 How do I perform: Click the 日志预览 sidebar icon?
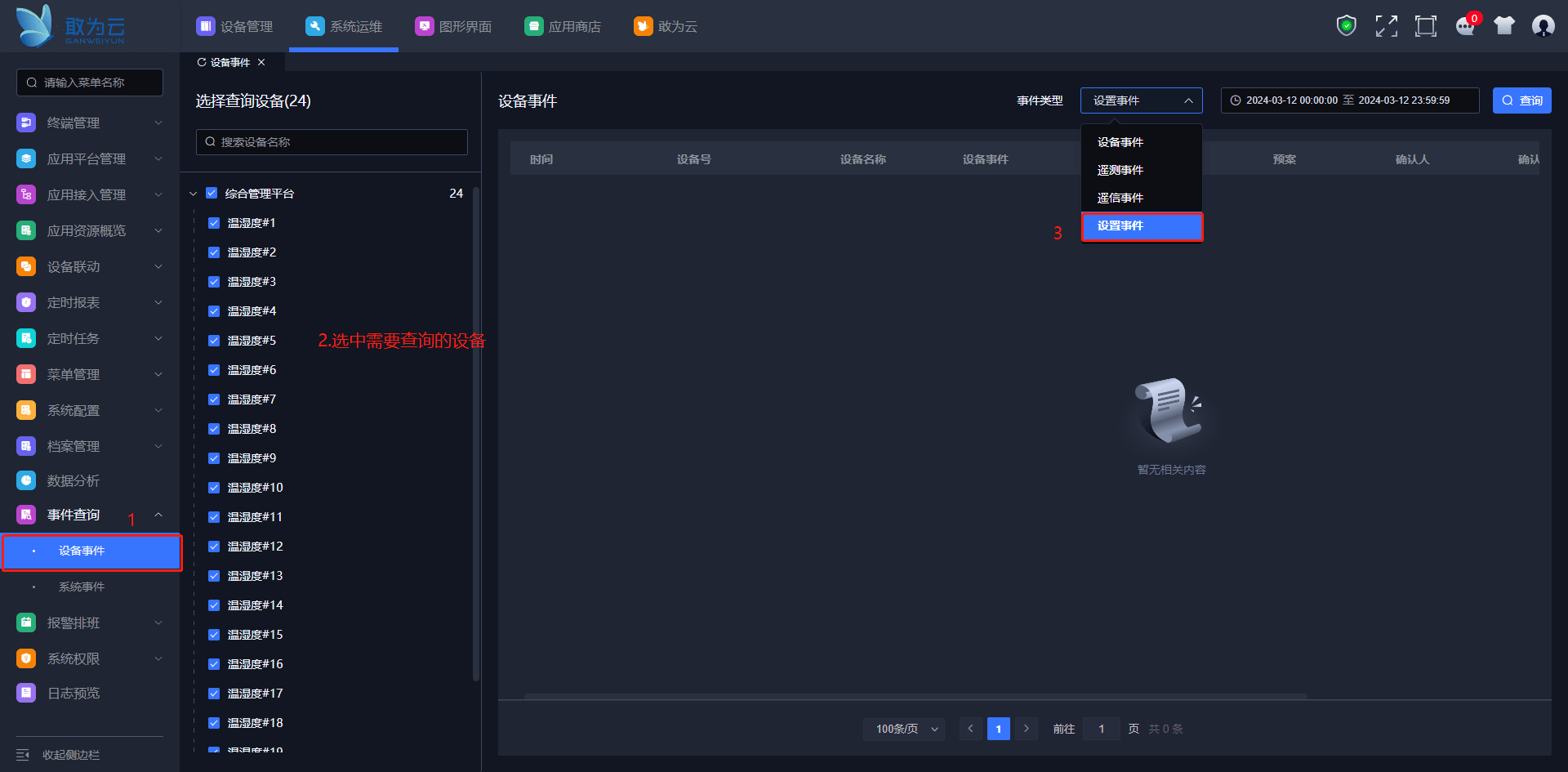click(26, 693)
